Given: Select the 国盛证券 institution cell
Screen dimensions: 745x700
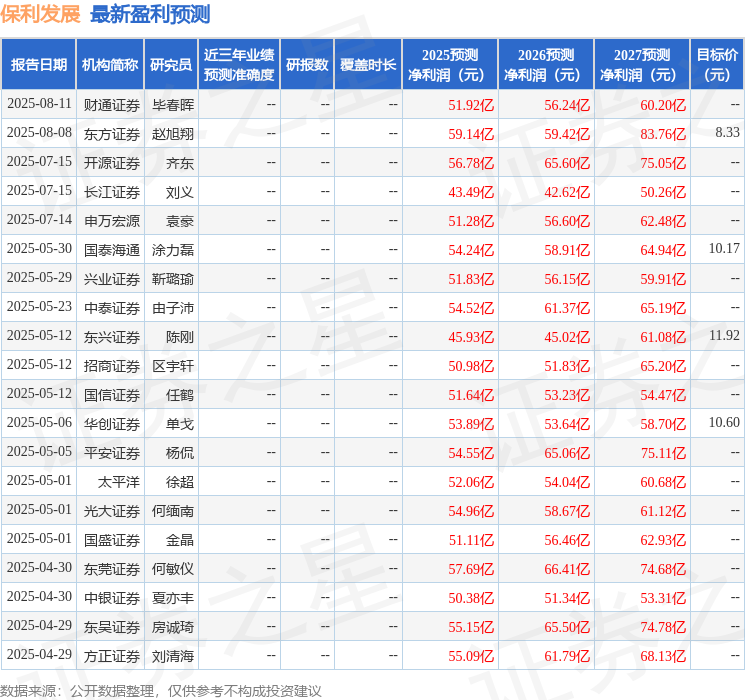Looking at the screenshot, I should 112,540.
